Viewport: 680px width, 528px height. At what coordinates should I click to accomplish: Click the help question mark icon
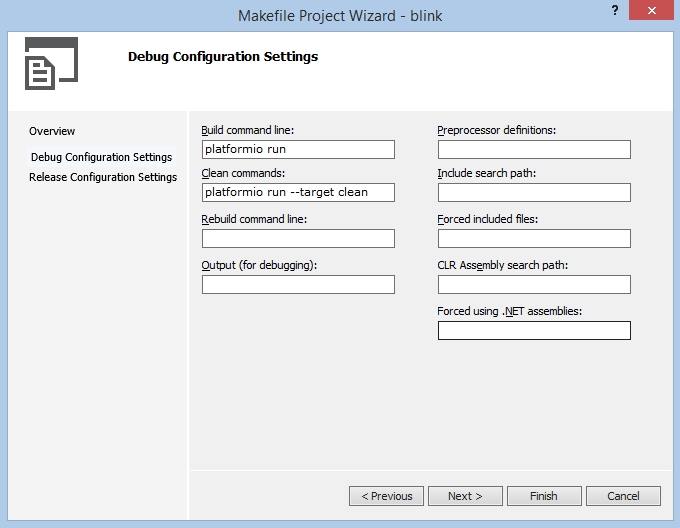(x=615, y=10)
